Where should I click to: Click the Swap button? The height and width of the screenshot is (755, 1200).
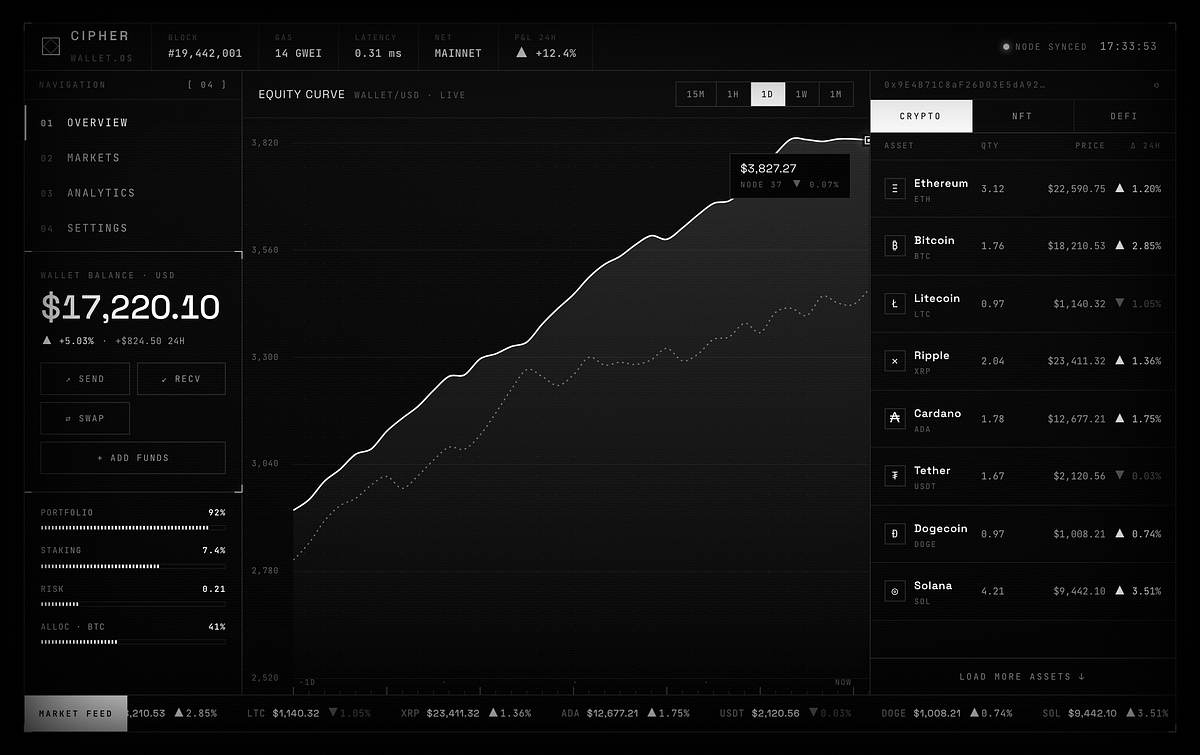click(85, 418)
